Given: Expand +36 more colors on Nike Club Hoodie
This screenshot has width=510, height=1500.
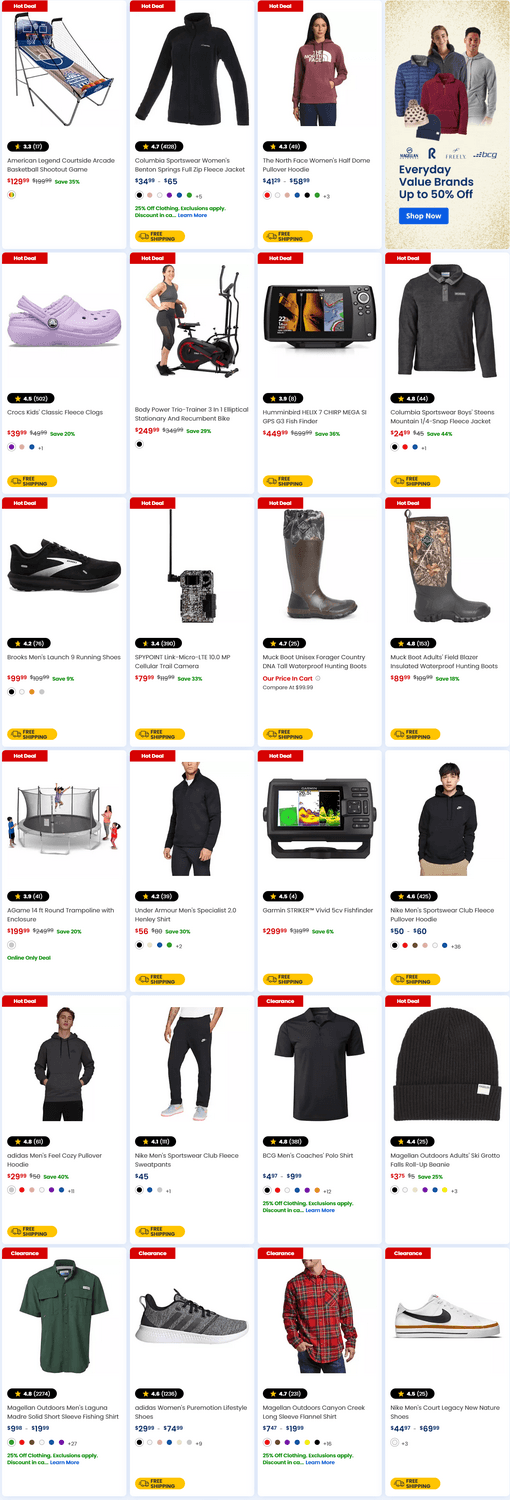Looking at the screenshot, I should point(455,946).
